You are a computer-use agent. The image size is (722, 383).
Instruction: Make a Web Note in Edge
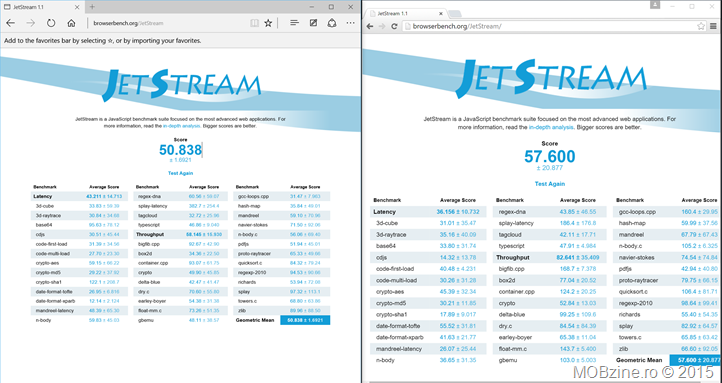313,23
